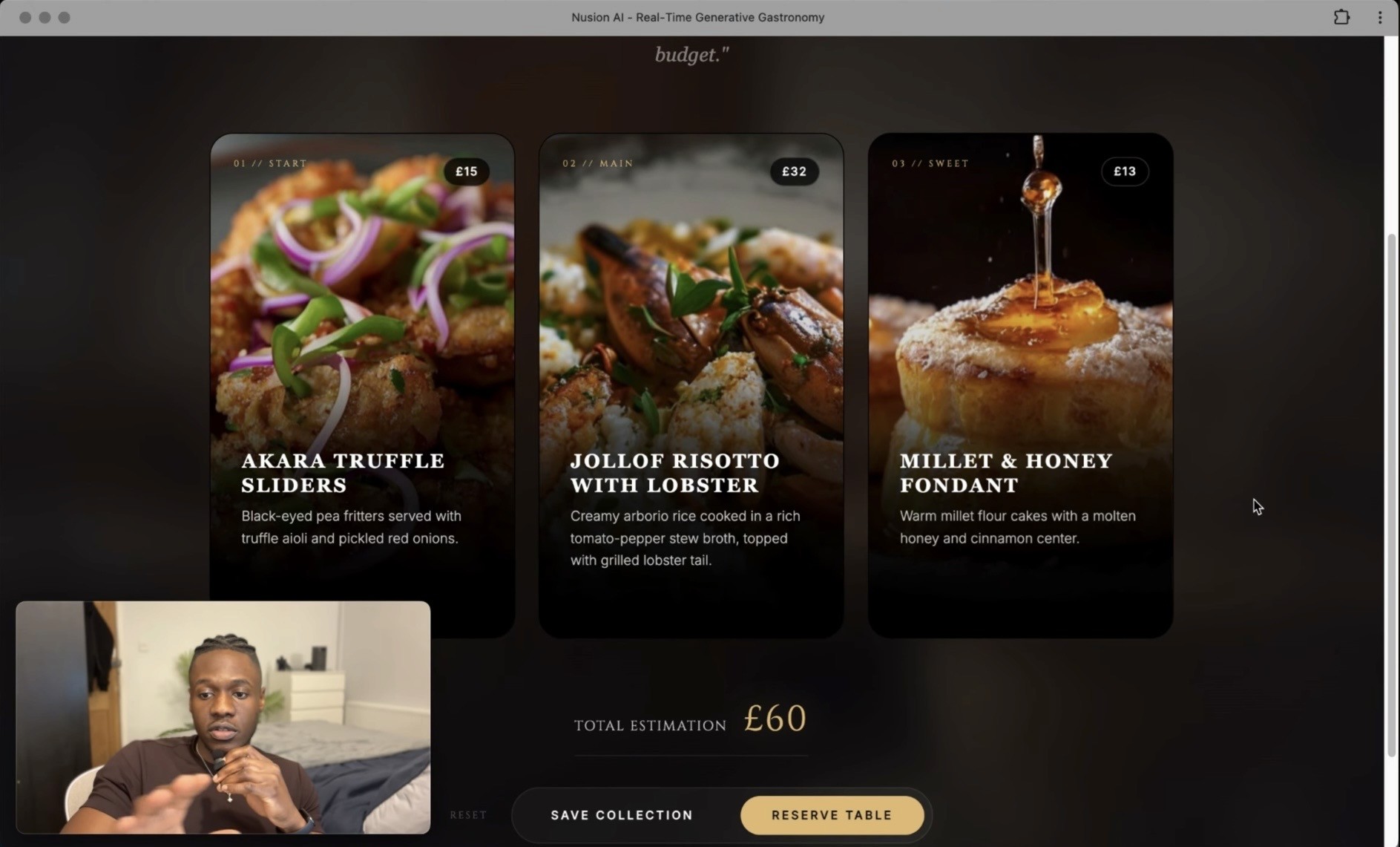Click the £15 price badge
Image resolution: width=1400 pixels, height=847 pixels.
click(x=466, y=171)
